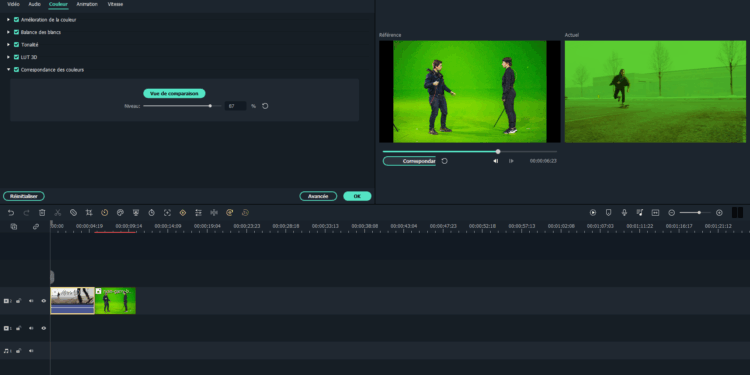Screen dimensions: 750x375
Task: Expand the Tonalité section
Action: pos(8,44)
